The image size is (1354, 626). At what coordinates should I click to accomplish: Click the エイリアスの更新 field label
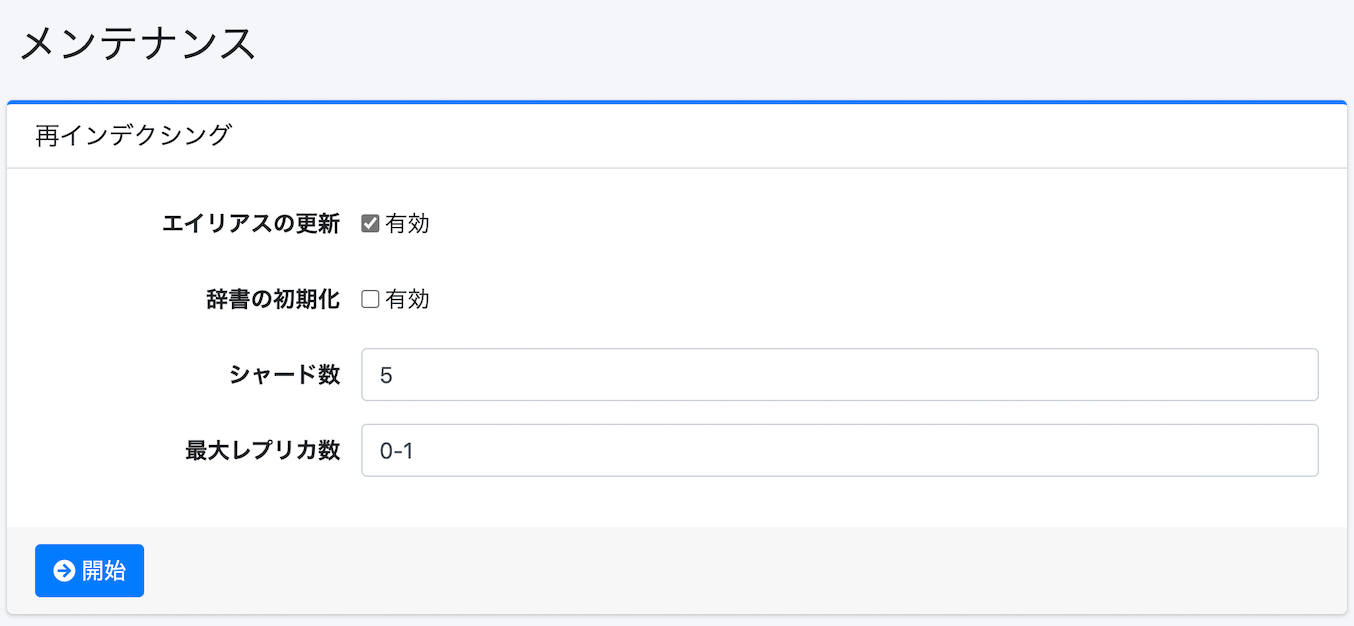tap(251, 224)
